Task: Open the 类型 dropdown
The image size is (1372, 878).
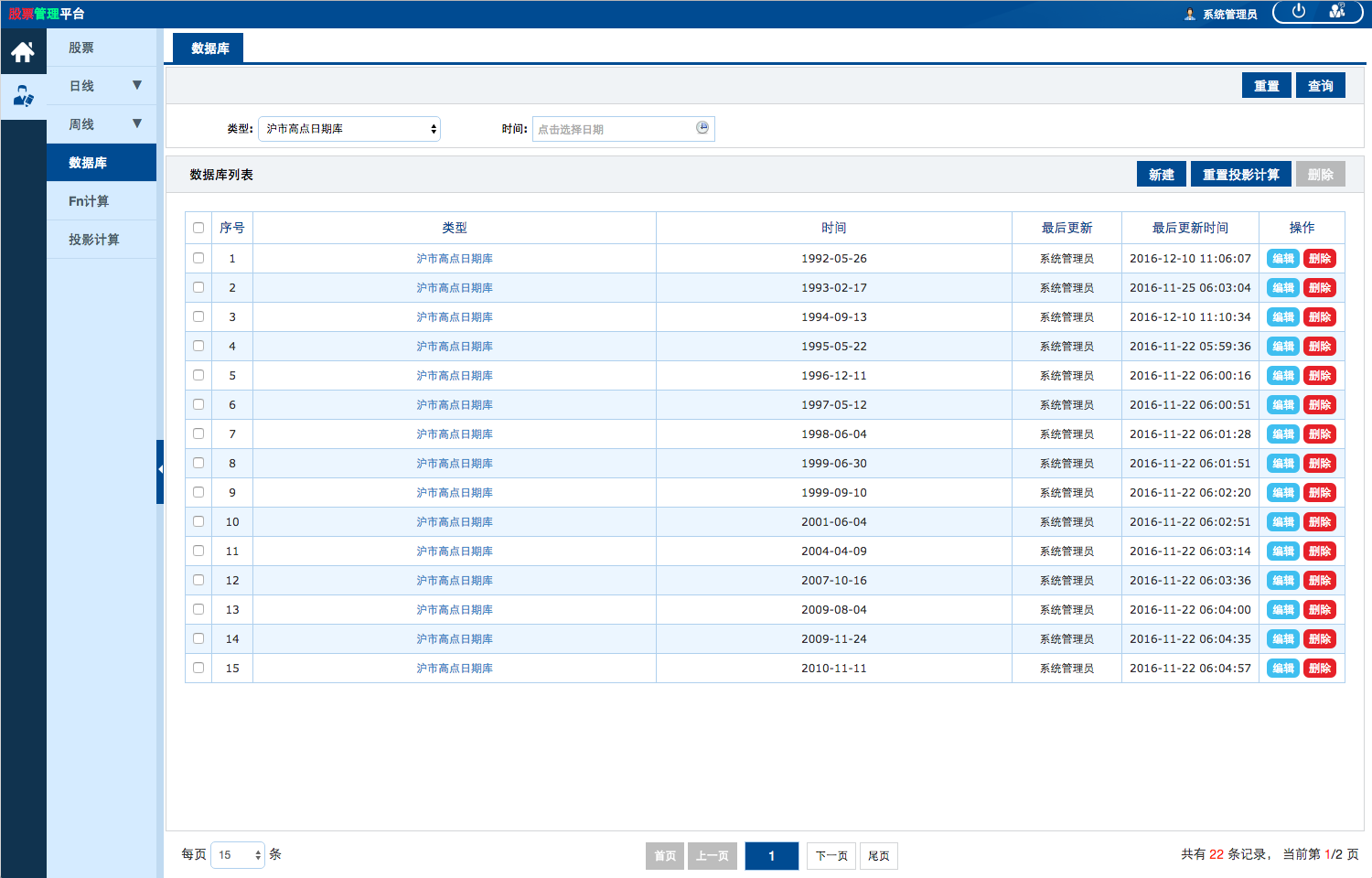Action: coord(348,129)
